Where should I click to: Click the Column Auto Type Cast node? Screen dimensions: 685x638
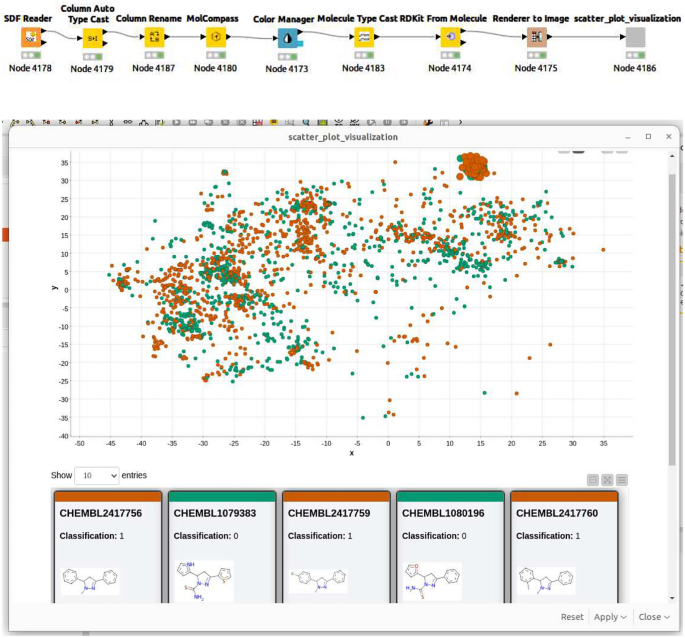(x=92, y=38)
